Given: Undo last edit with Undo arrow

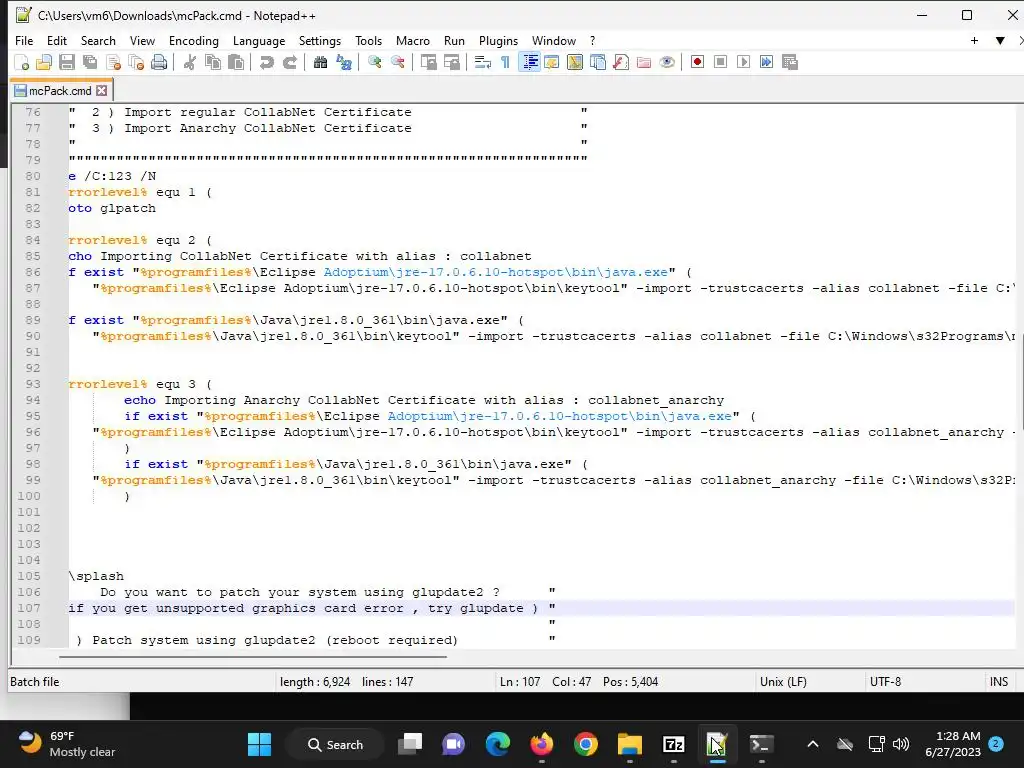Looking at the screenshot, I should [266, 62].
